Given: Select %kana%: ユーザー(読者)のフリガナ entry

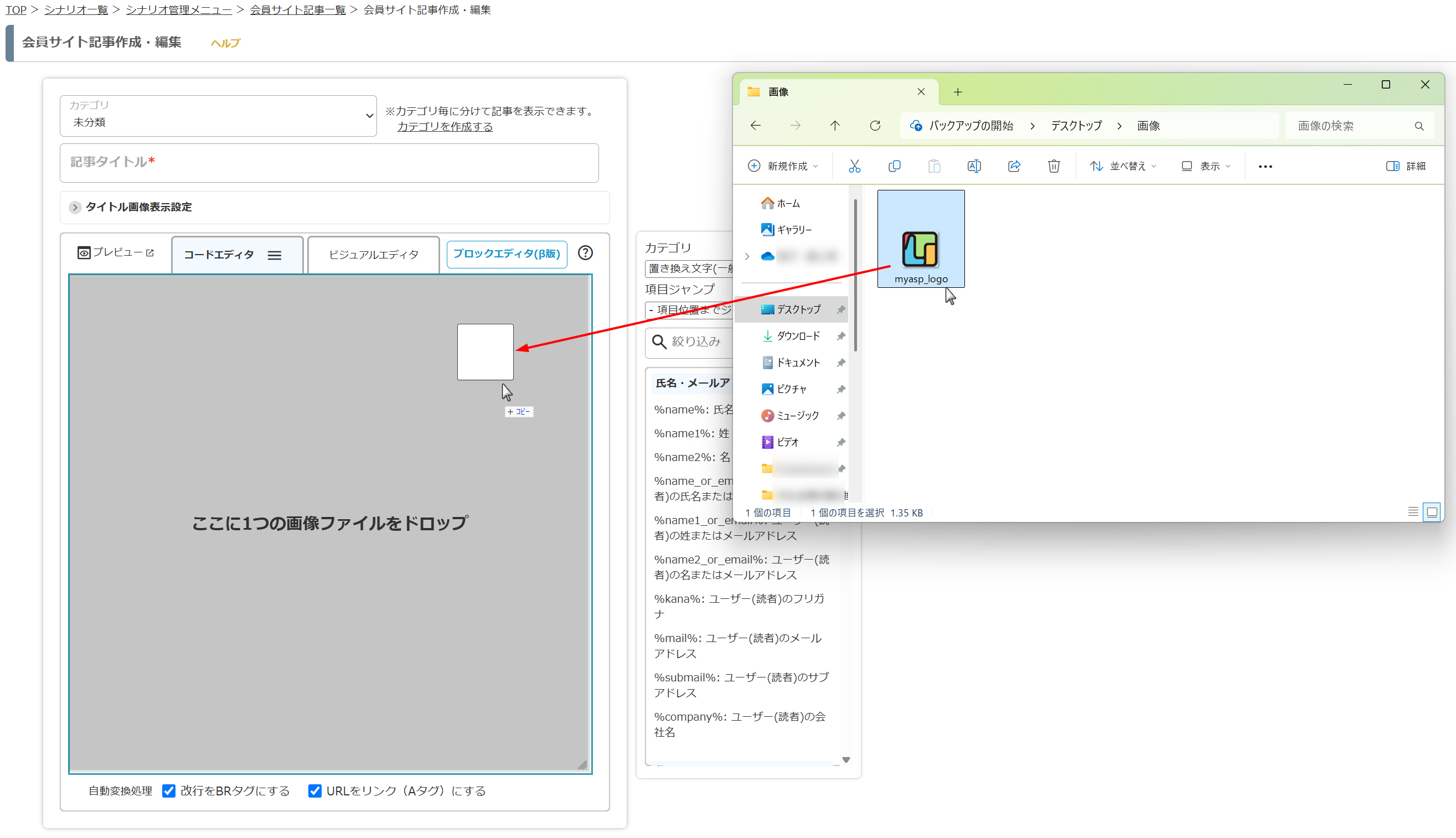Looking at the screenshot, I should (x=739, y=606).
